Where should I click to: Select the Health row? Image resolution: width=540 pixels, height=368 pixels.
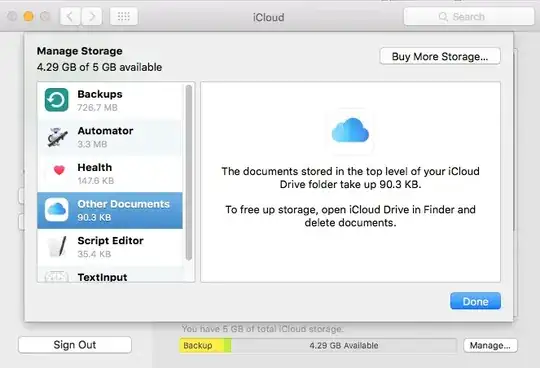pos(110,174)
